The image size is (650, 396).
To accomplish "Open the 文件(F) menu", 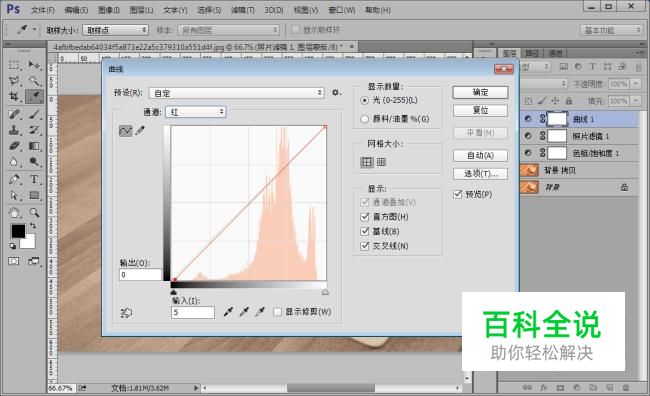I will point(43,10).
